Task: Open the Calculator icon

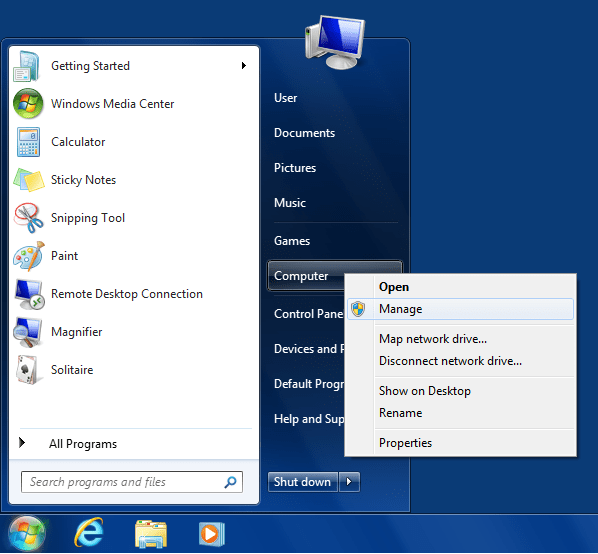Action: [28, 142]
